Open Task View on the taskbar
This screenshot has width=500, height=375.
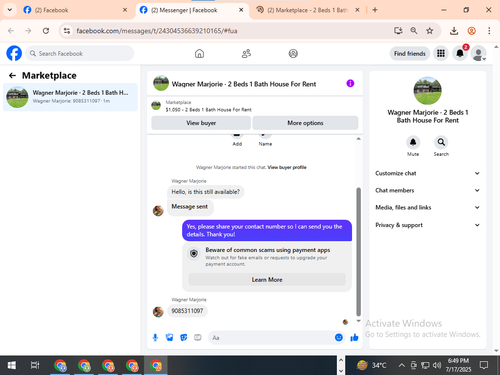coord(35,365)
